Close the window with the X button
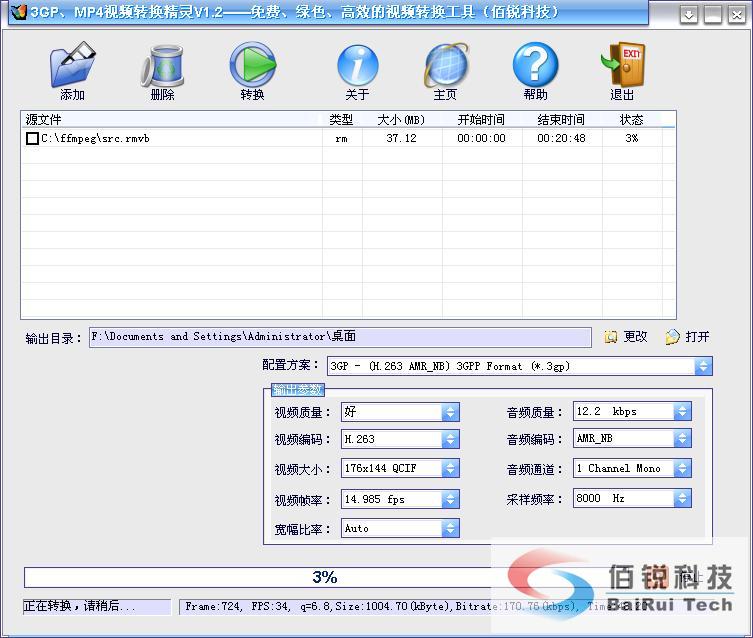 click(x=737, y=15)
